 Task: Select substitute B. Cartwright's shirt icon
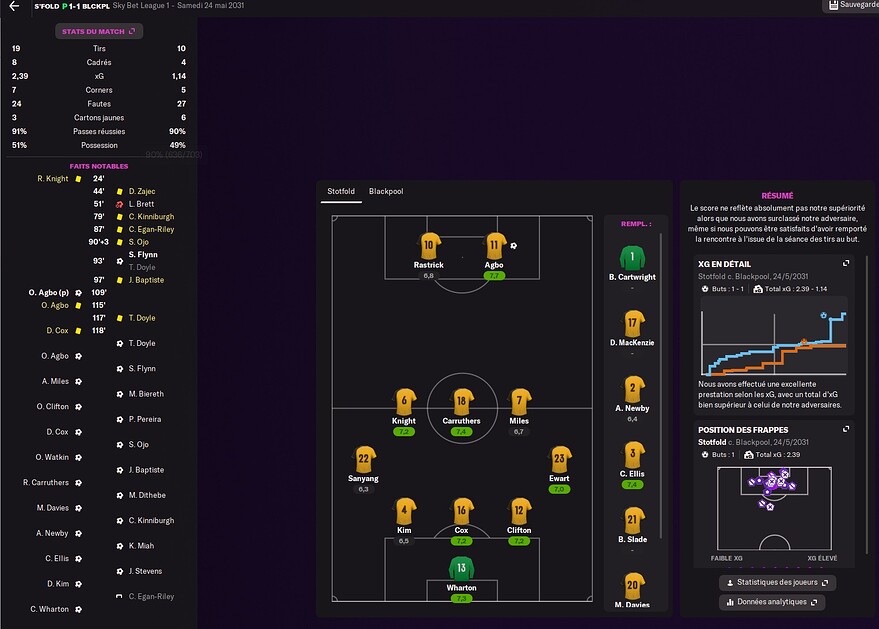pyautogui.click(x=632, y=258)
